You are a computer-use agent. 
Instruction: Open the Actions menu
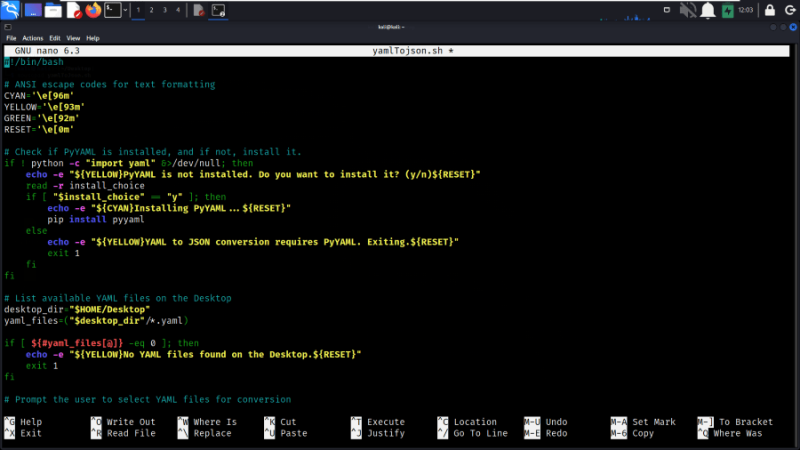pos(33,38)
